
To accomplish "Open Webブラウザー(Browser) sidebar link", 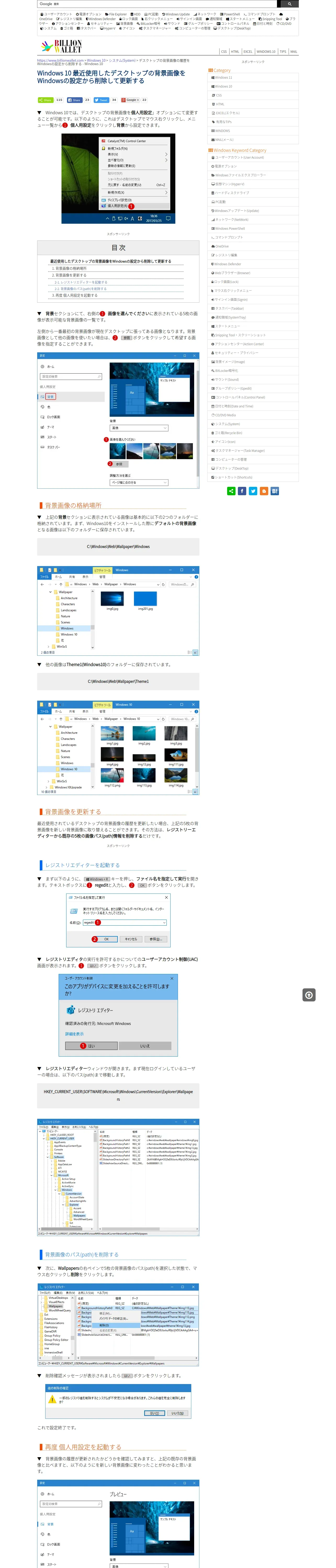I will (x=232, y=273).
